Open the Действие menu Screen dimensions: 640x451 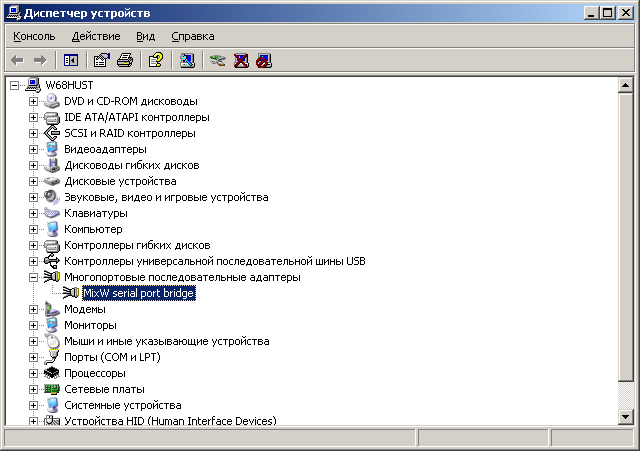click(x=96, y=36)
